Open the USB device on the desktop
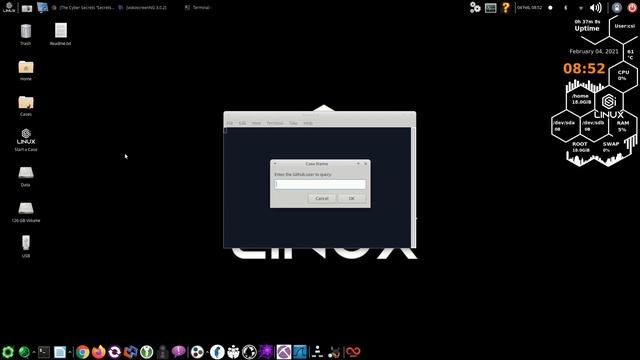Viewport: 640px width, 360px height. tap(26, 246)
